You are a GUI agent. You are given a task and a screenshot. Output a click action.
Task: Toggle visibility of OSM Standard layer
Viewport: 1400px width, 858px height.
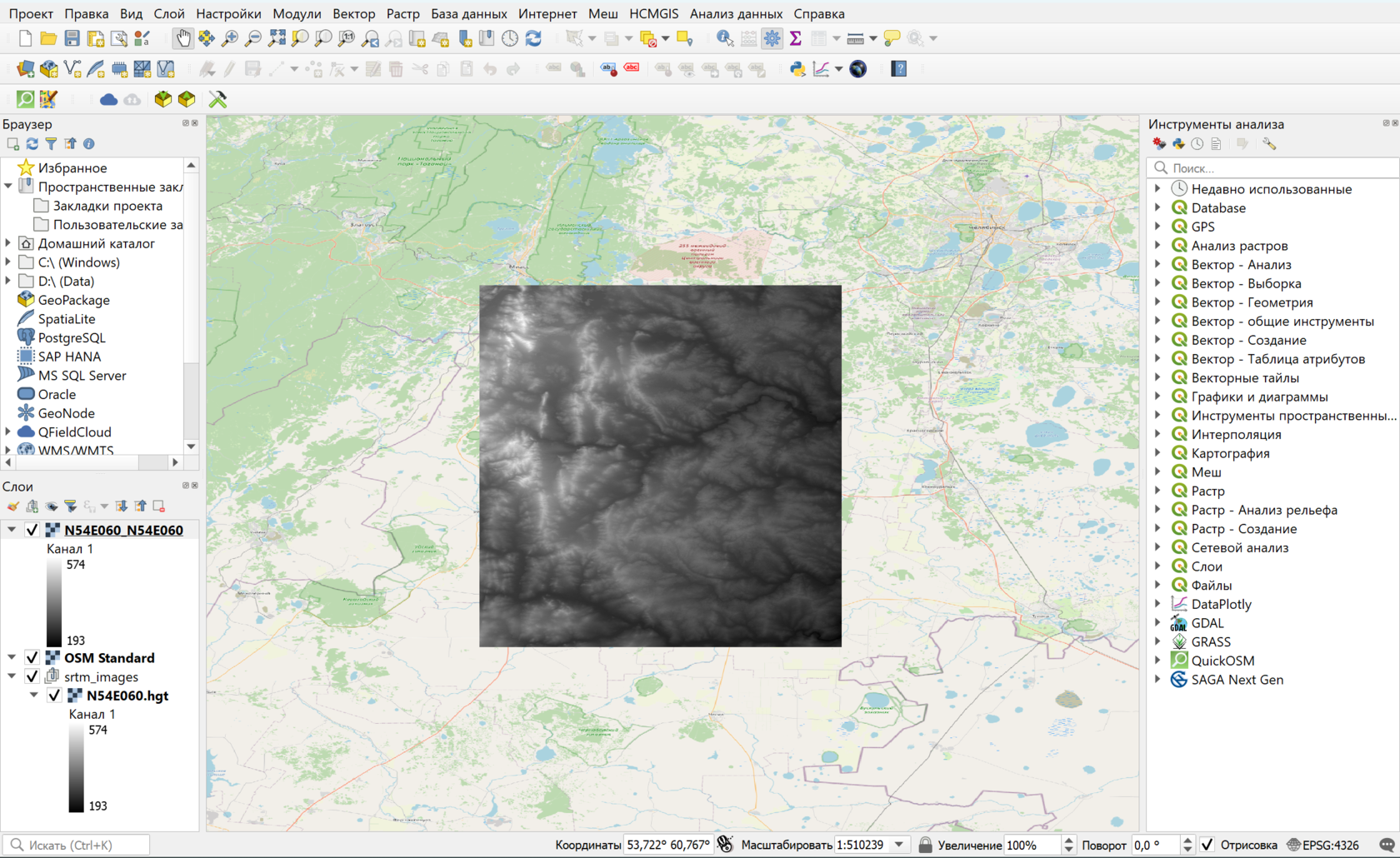coord(32,658)
